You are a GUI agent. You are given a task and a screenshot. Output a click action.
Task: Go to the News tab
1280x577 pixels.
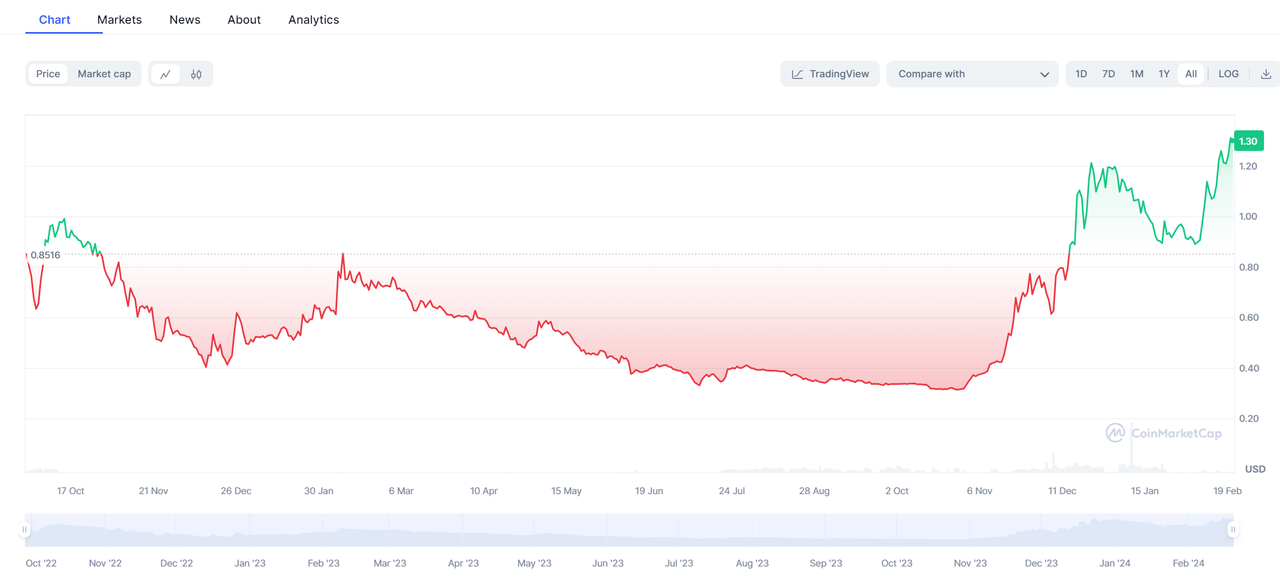[x=185, y=20]
